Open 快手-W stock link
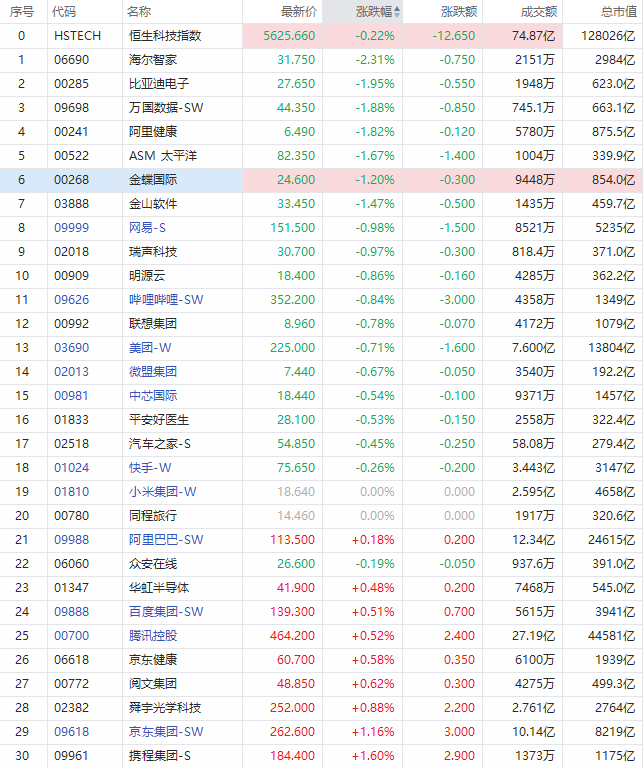This screenshot has height=768, width=643. coord(150,468)
